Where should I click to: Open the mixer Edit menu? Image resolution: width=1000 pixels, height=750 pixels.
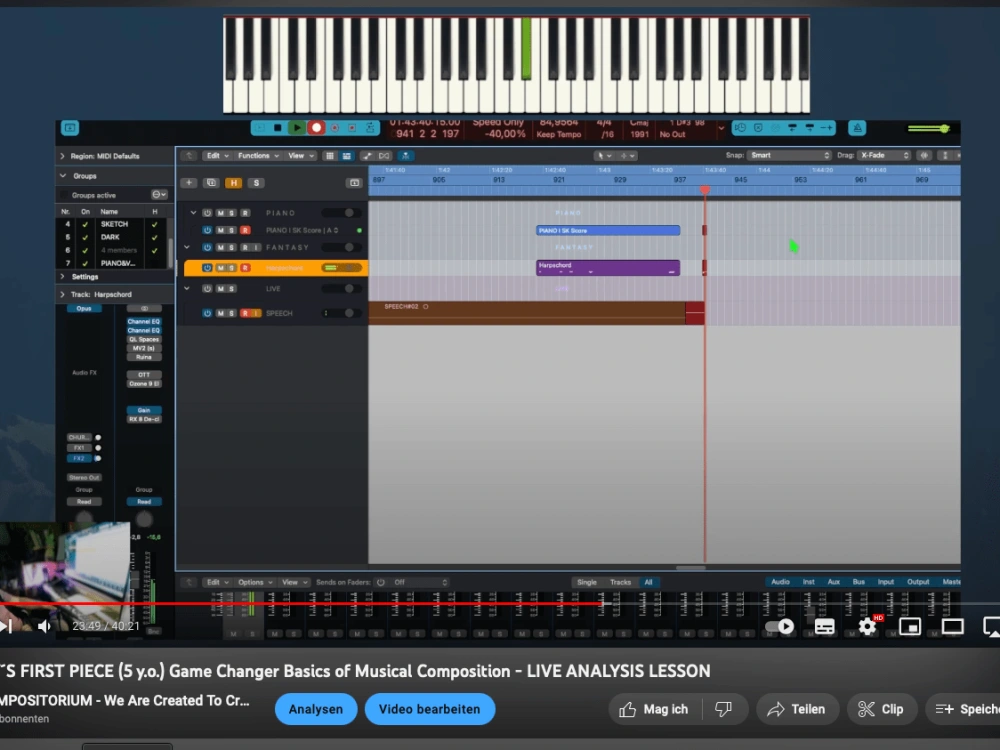tap(217, 582)
